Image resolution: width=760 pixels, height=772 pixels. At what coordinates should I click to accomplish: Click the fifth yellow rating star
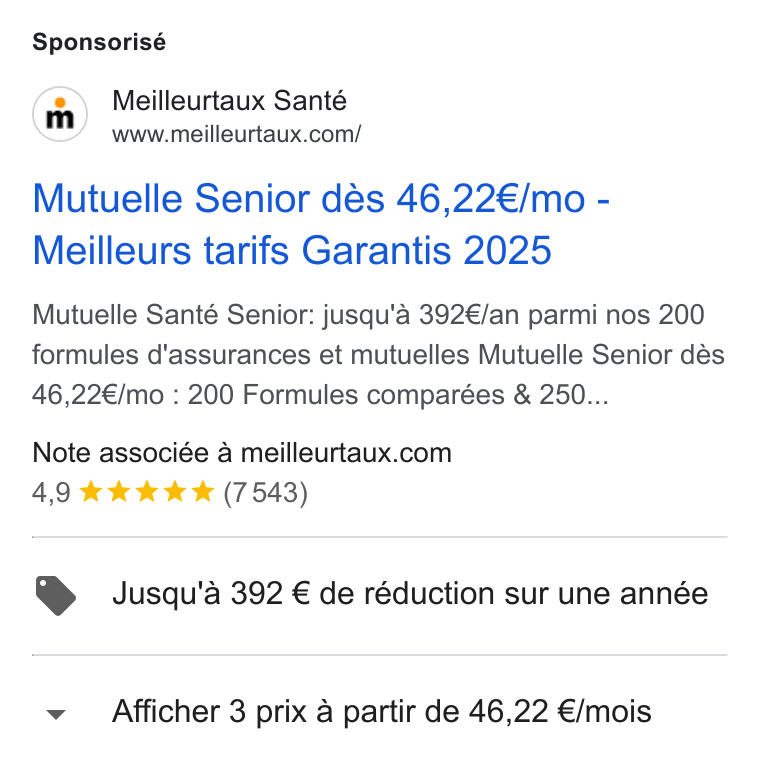click(203, 492)
